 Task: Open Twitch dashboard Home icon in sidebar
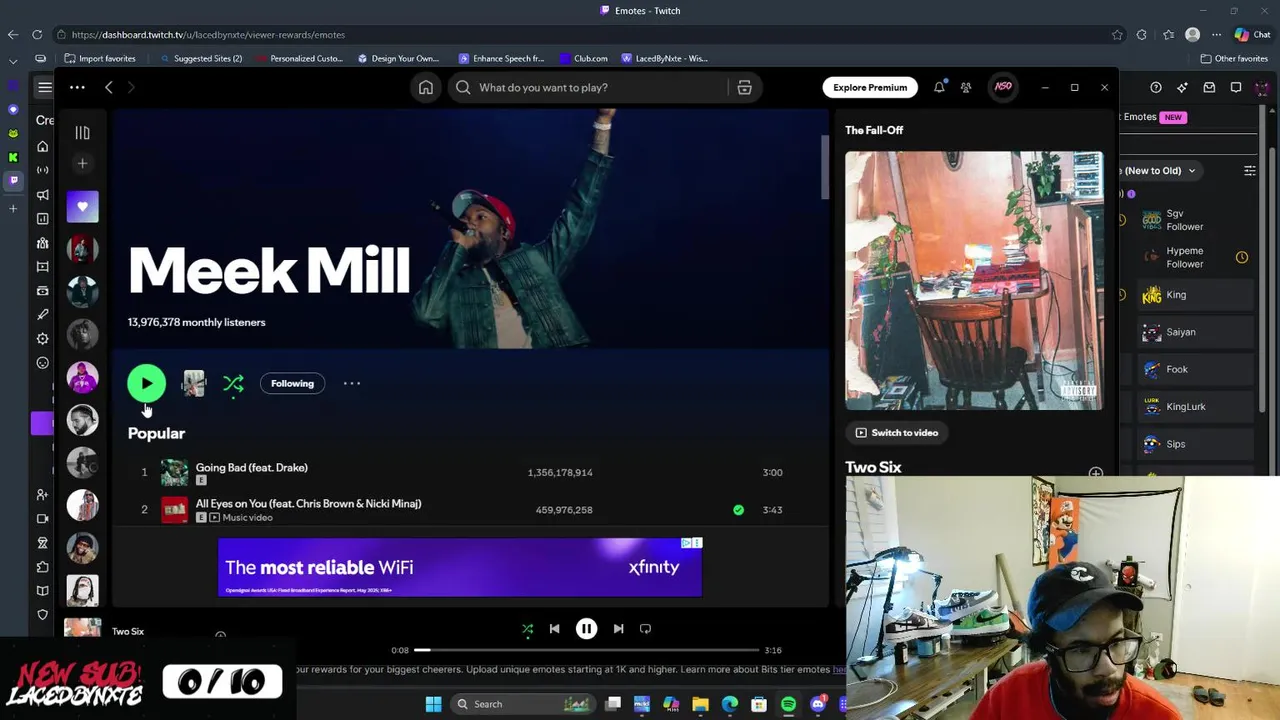pos(42,146)
